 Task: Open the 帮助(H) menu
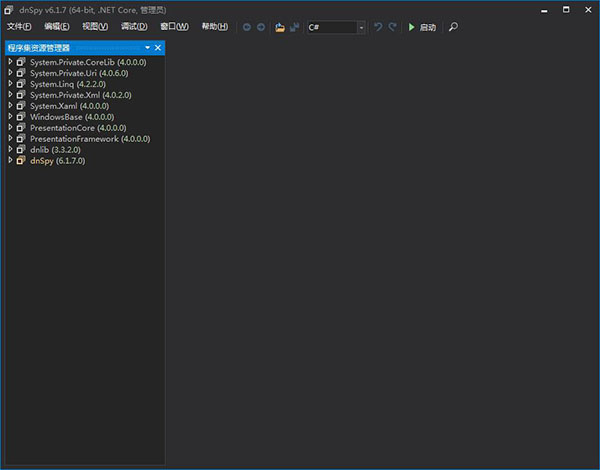point(215,26)
